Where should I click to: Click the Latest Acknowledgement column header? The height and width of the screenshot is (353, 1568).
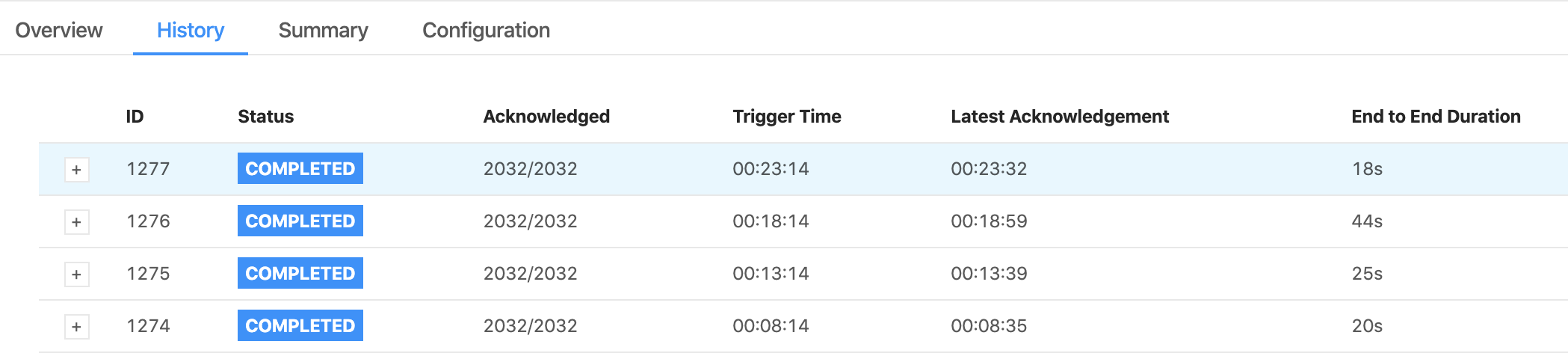click(1060, 117)
